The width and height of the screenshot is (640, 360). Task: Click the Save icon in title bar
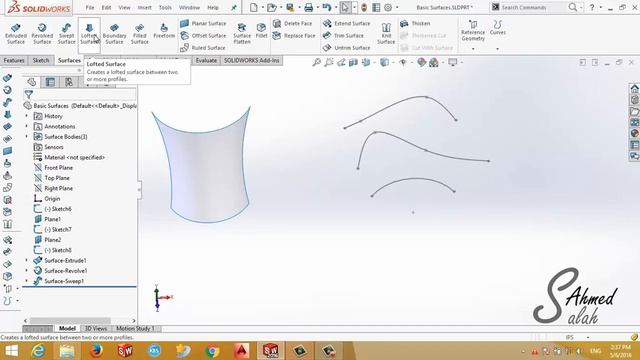290,7
